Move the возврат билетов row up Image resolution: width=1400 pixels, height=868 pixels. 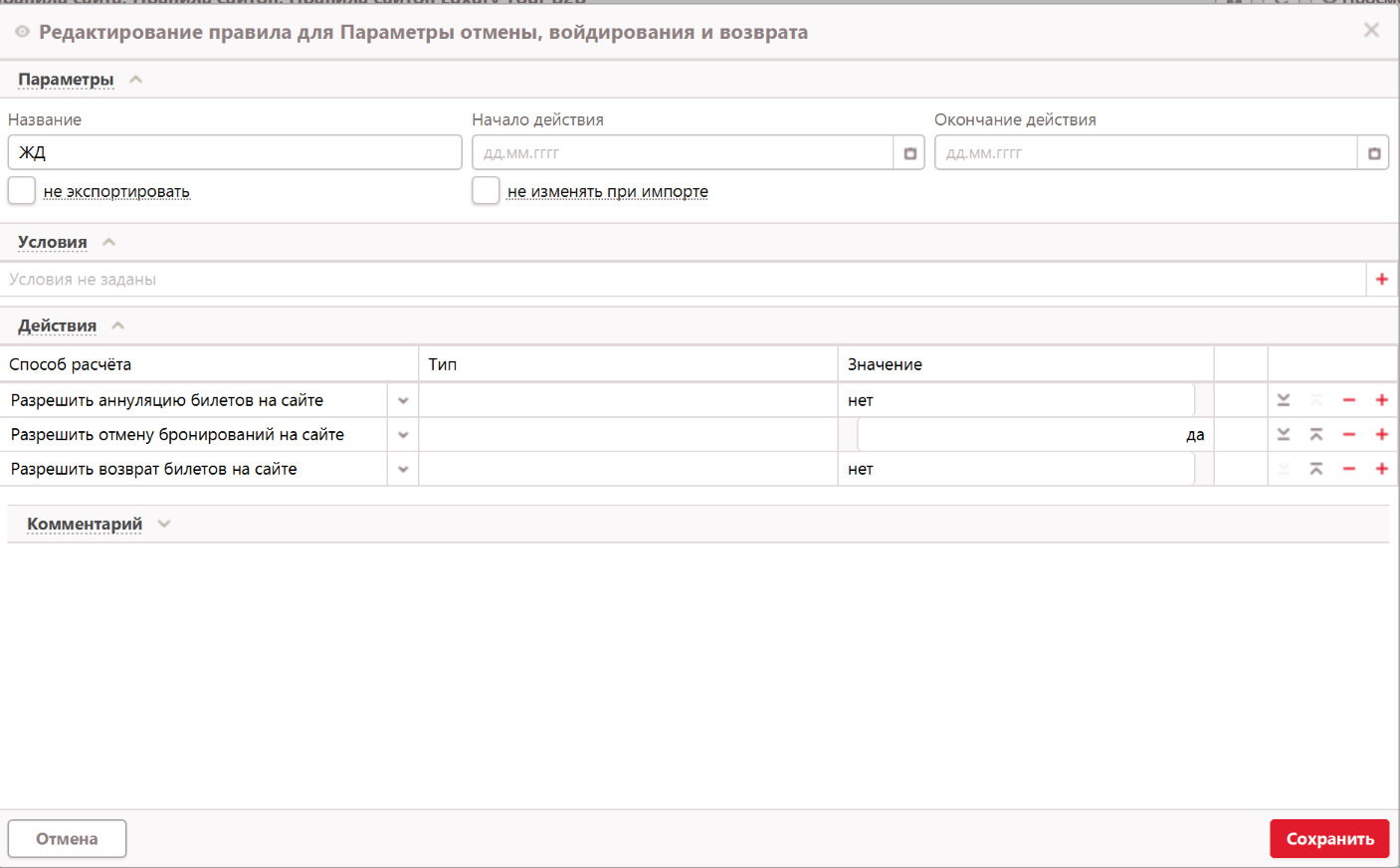point(1315,469)
